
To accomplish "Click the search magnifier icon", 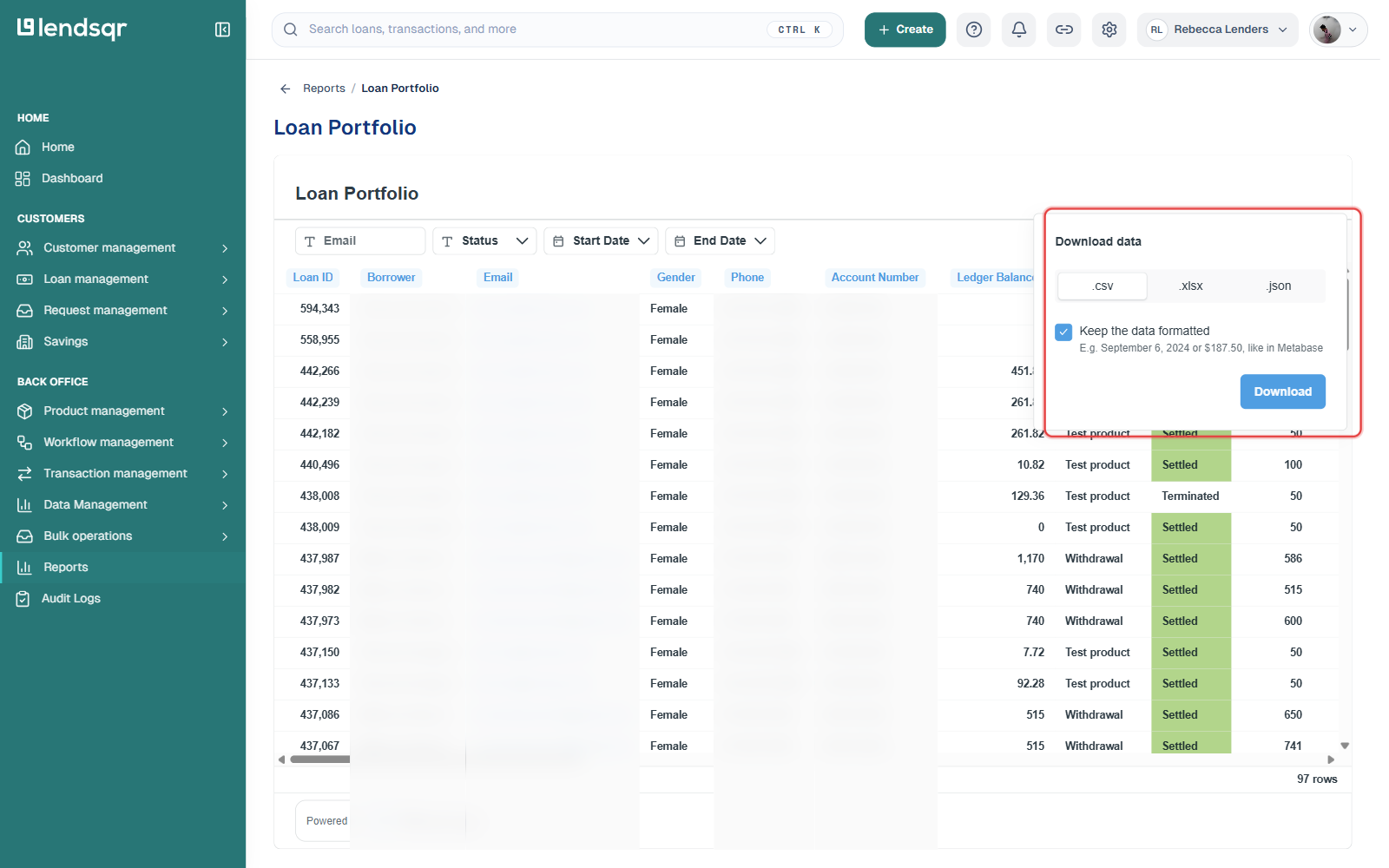I will point(291,30).
